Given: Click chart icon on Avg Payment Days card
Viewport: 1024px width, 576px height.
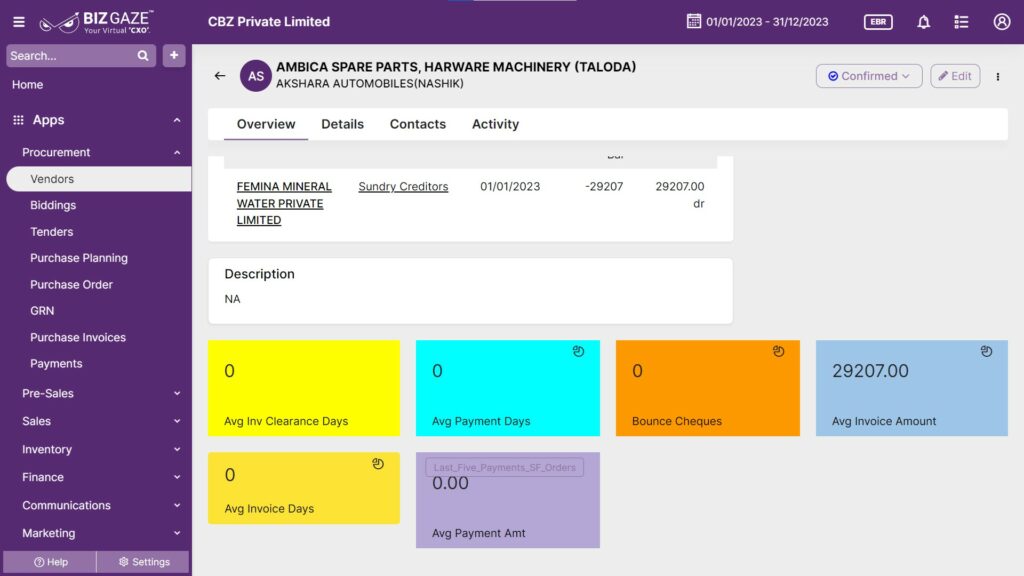Looking at the screenshot, I should click(579, 351).
